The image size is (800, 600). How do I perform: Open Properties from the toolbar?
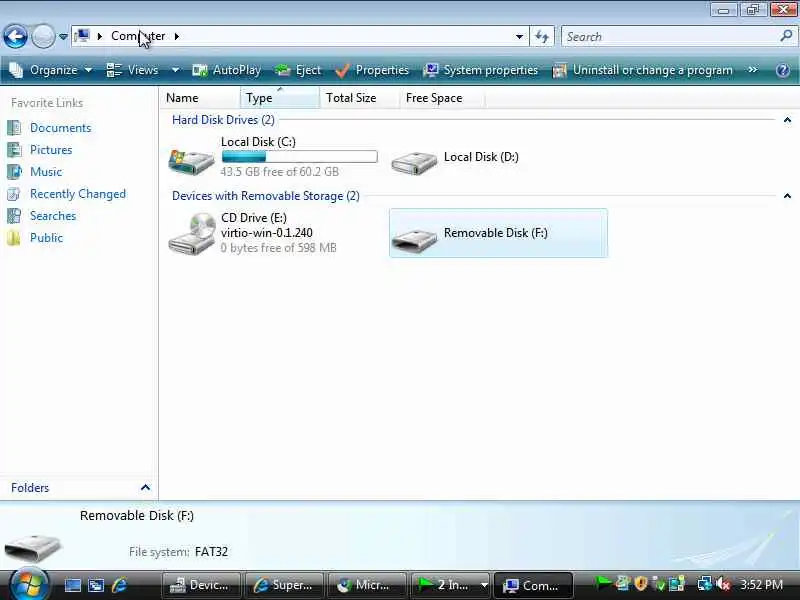point(372,70)
